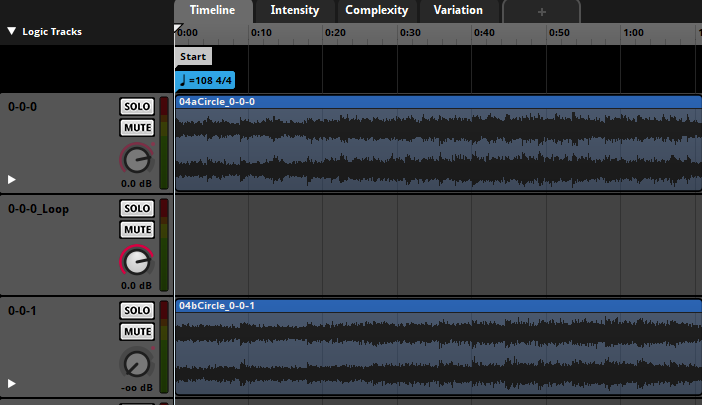Click the 0-0-0 track volume knob
702x405 pixels.
pos(137,160)
